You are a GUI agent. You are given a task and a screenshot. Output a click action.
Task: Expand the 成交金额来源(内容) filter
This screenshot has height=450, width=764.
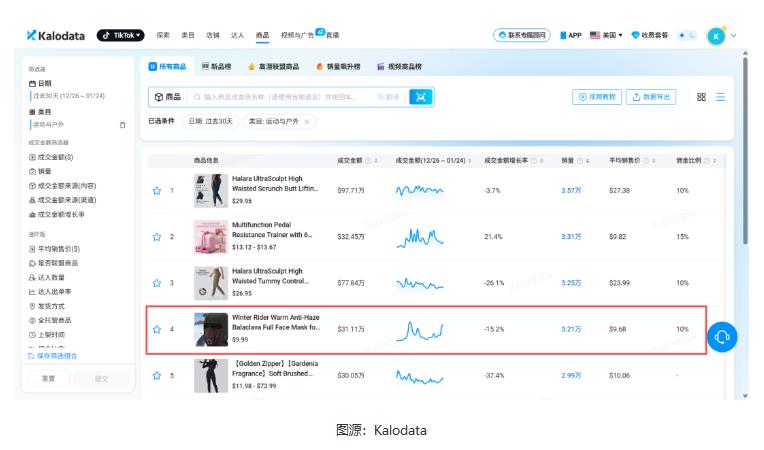click(x=62, y=186)
